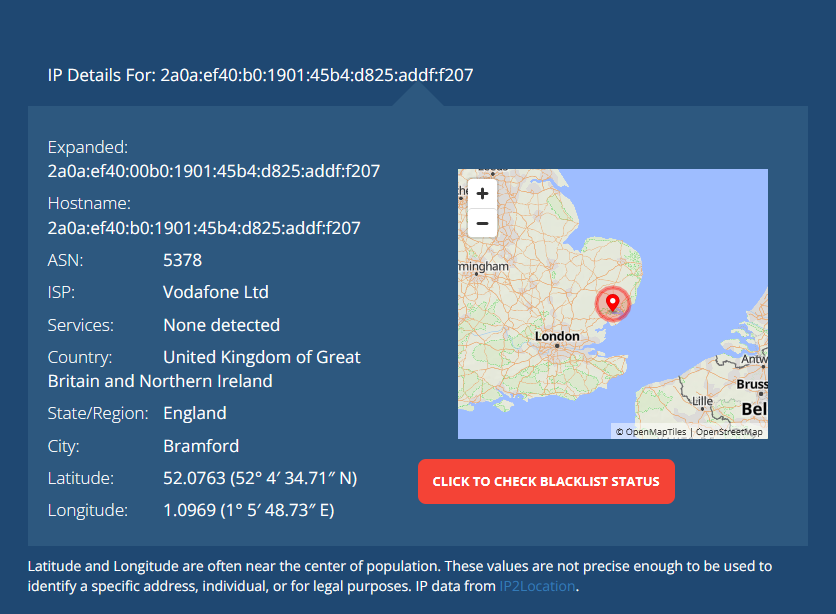This screenshot has height=614, width=836.
Task: Click the Latitude and Longitude disclaimer text
Action: tap(400, 576)
